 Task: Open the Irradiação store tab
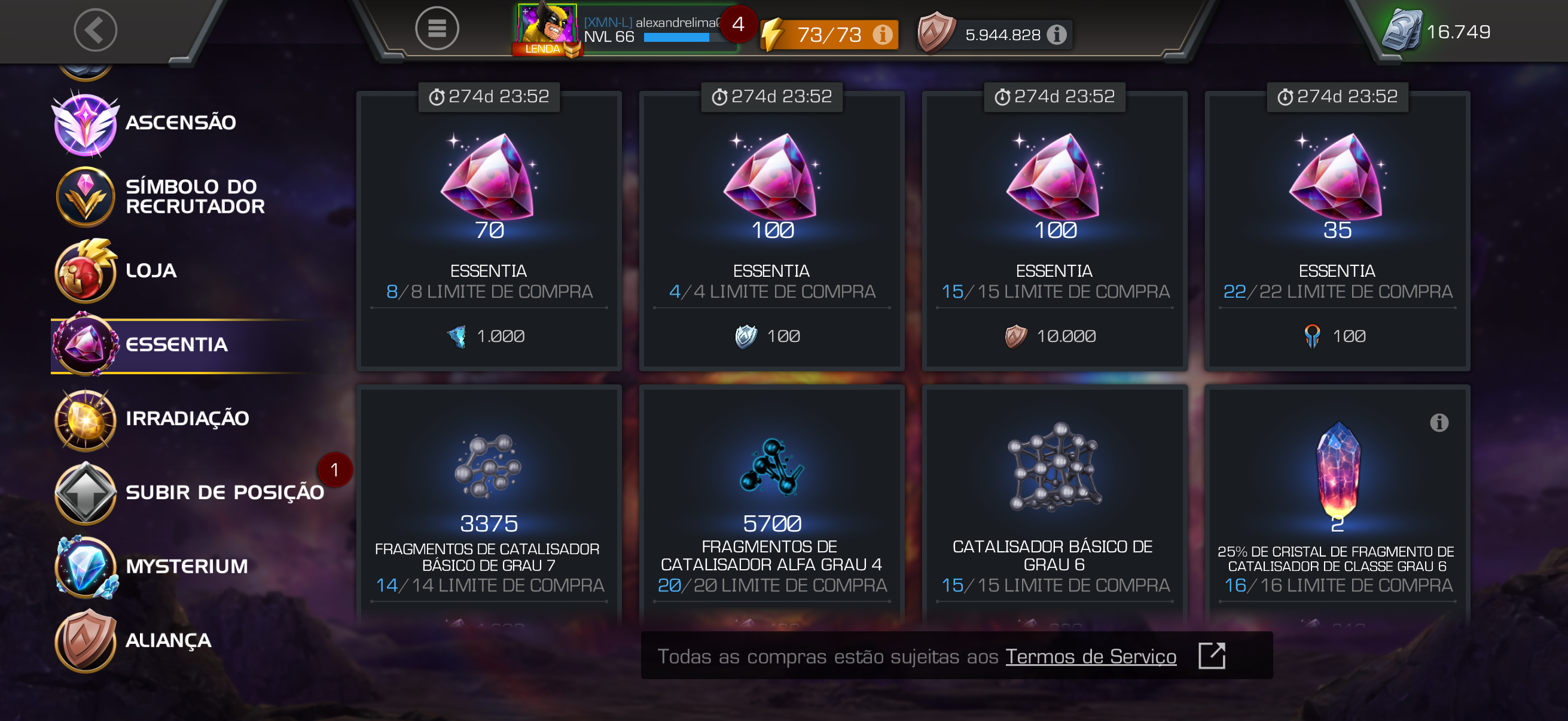[151, 418]
